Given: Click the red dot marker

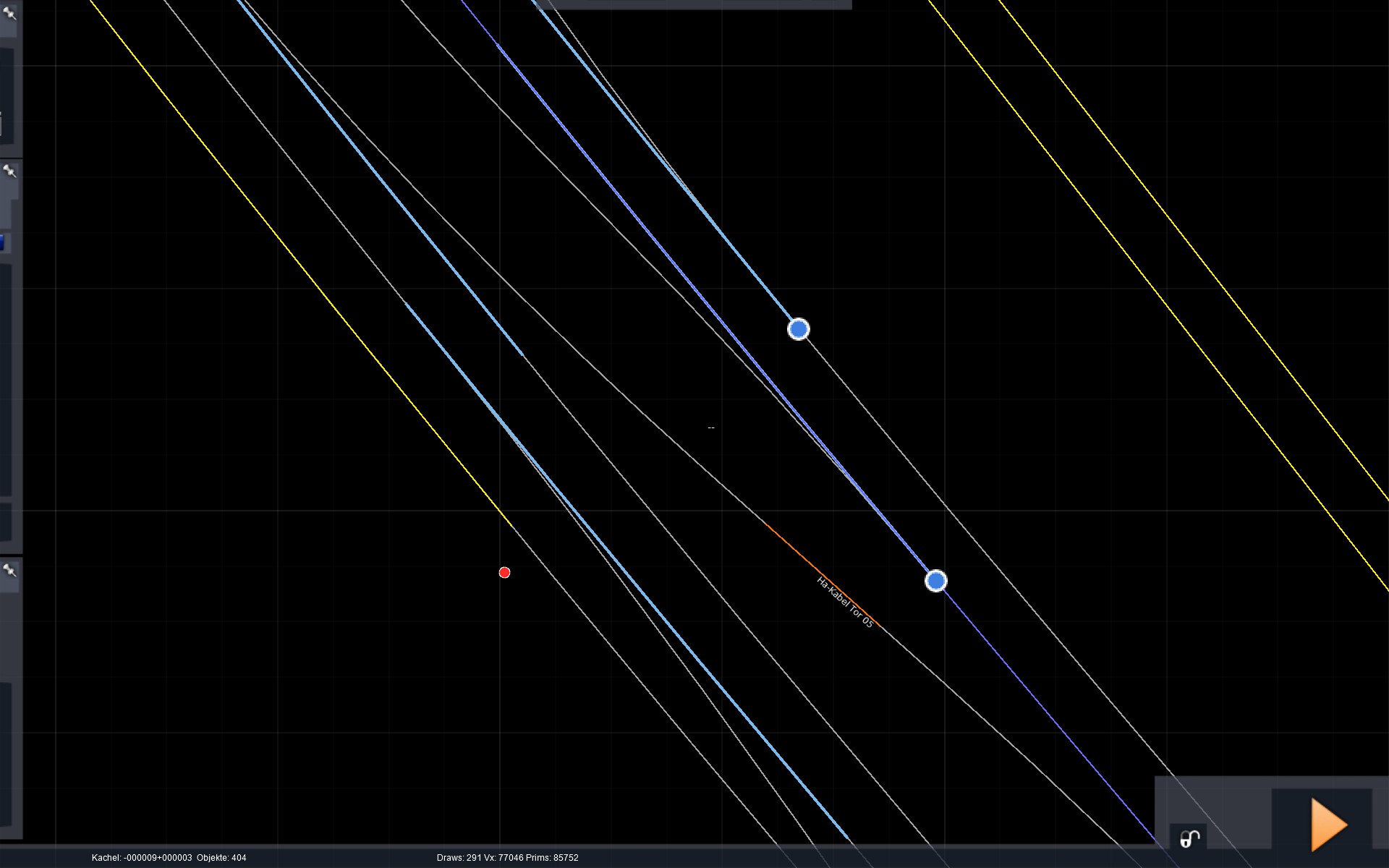Looking at the screenshot, I should point(504,572).
